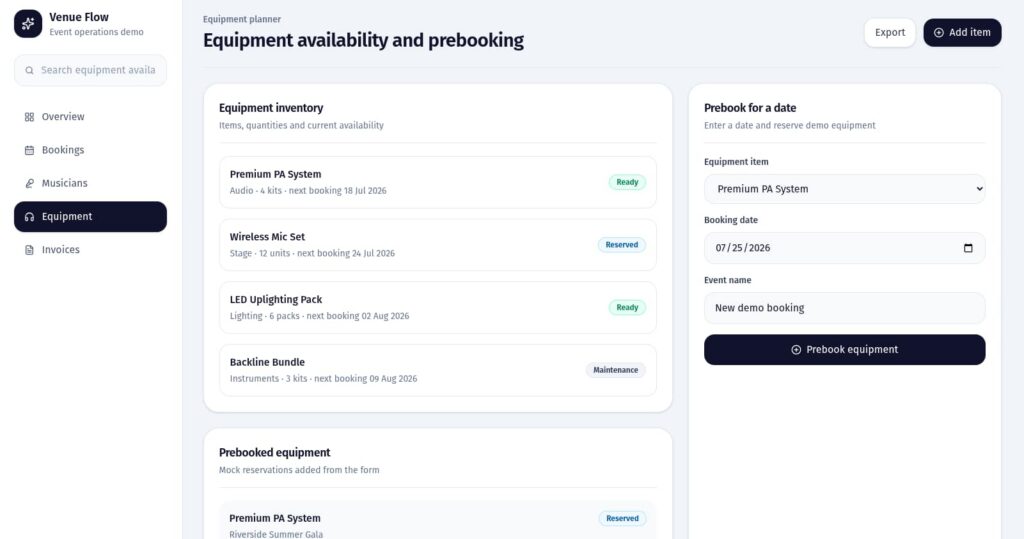
Task: Click the Equipment headphones icon
Action: tap(29, 217)
